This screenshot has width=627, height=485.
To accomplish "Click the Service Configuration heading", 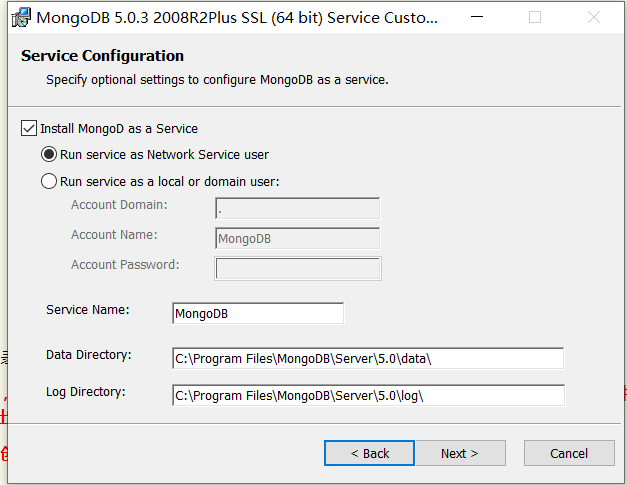I will click(x=102, y=56).
